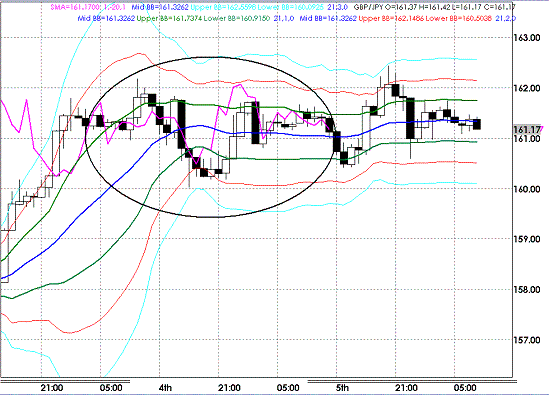Select the green Lower BB=160.9150 legend entry
This screenshot has height=395, width=549.
[237, 18]
